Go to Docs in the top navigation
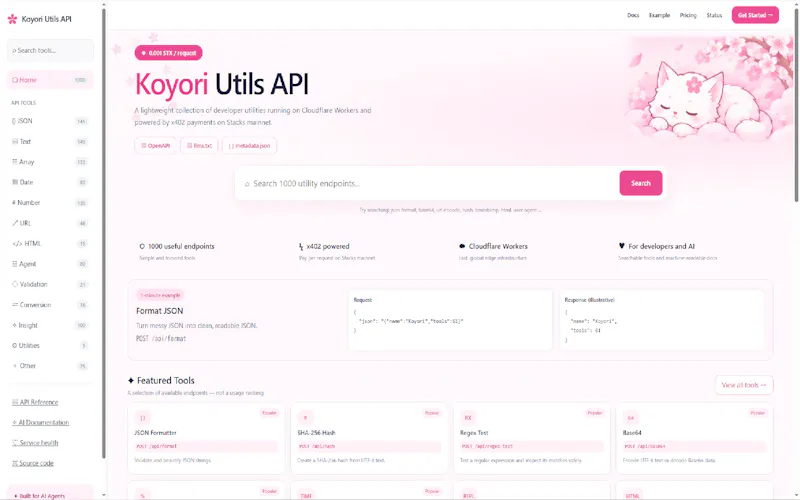The height and width of the screenshot is (500, 800). 633,15
